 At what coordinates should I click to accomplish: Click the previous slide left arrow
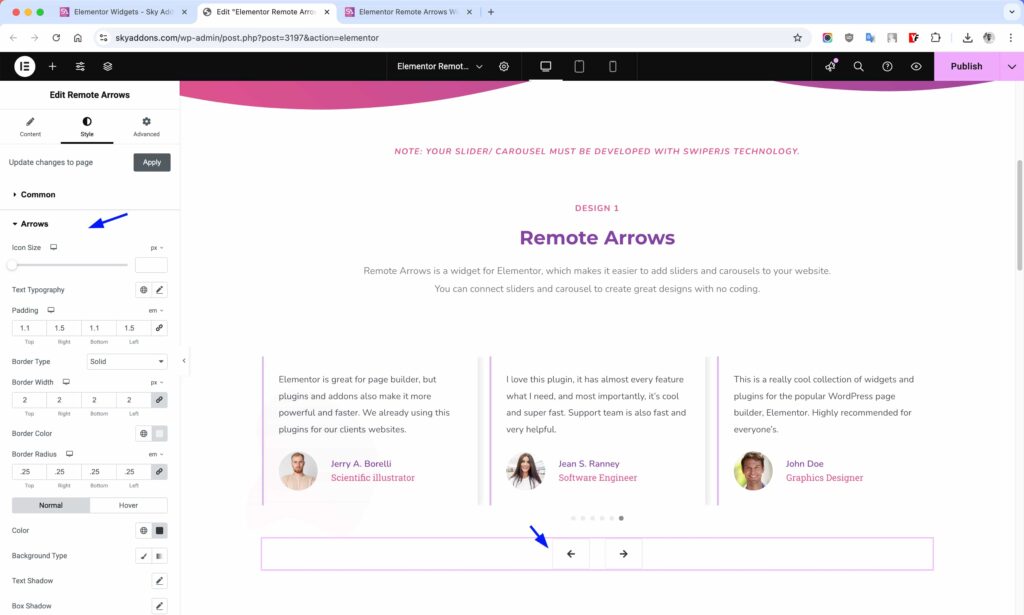pos(571,554)
